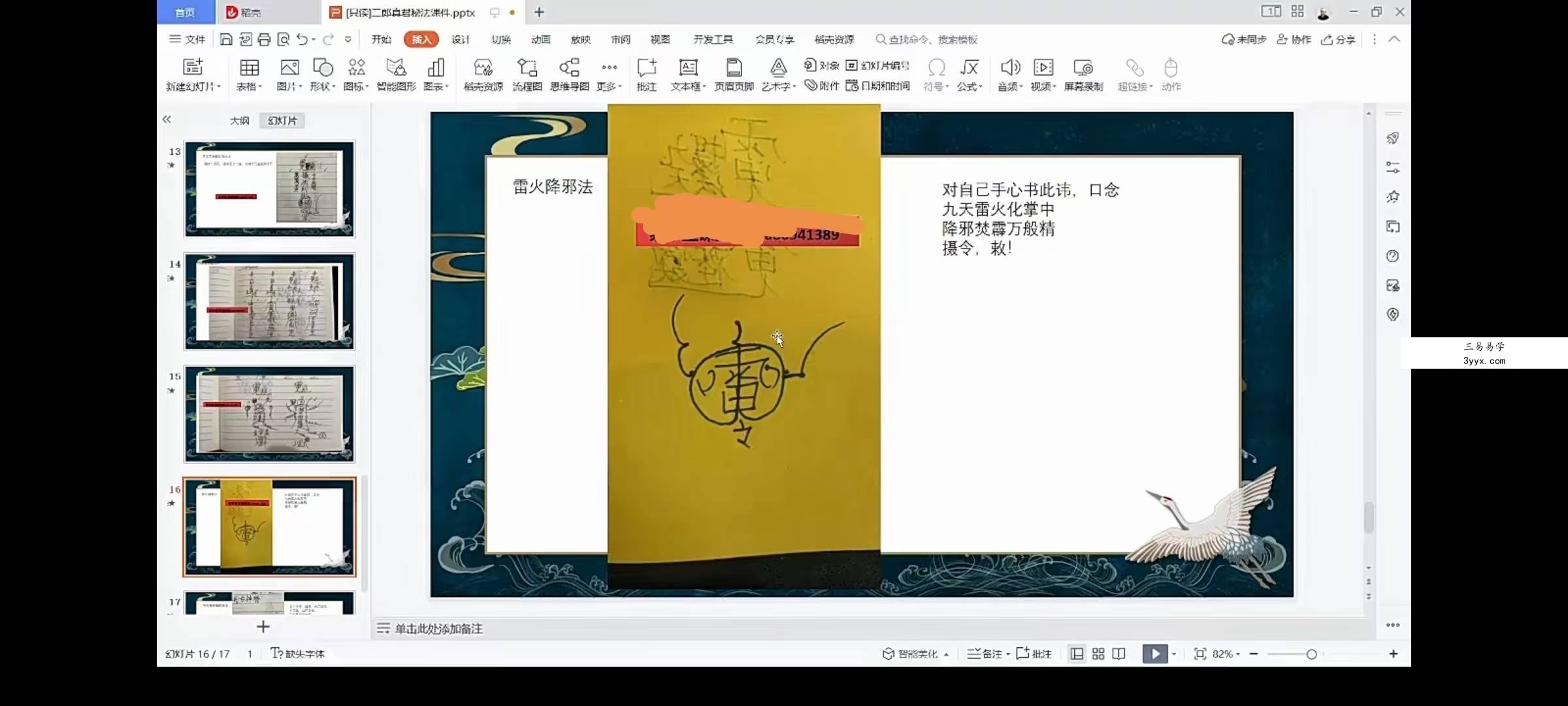This screenshot has height=706, width=1568.
Task: Open the 切换 Transitions tab
Action: point(501,39)
